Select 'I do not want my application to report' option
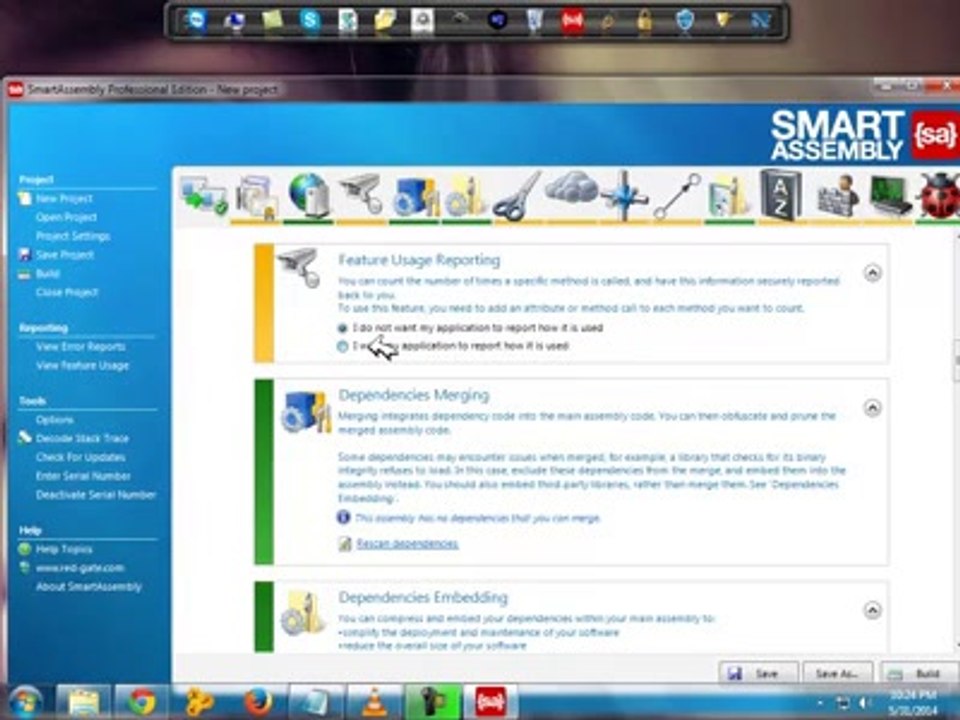Viewport: 960px width, 720px height. tap(470, 328)
